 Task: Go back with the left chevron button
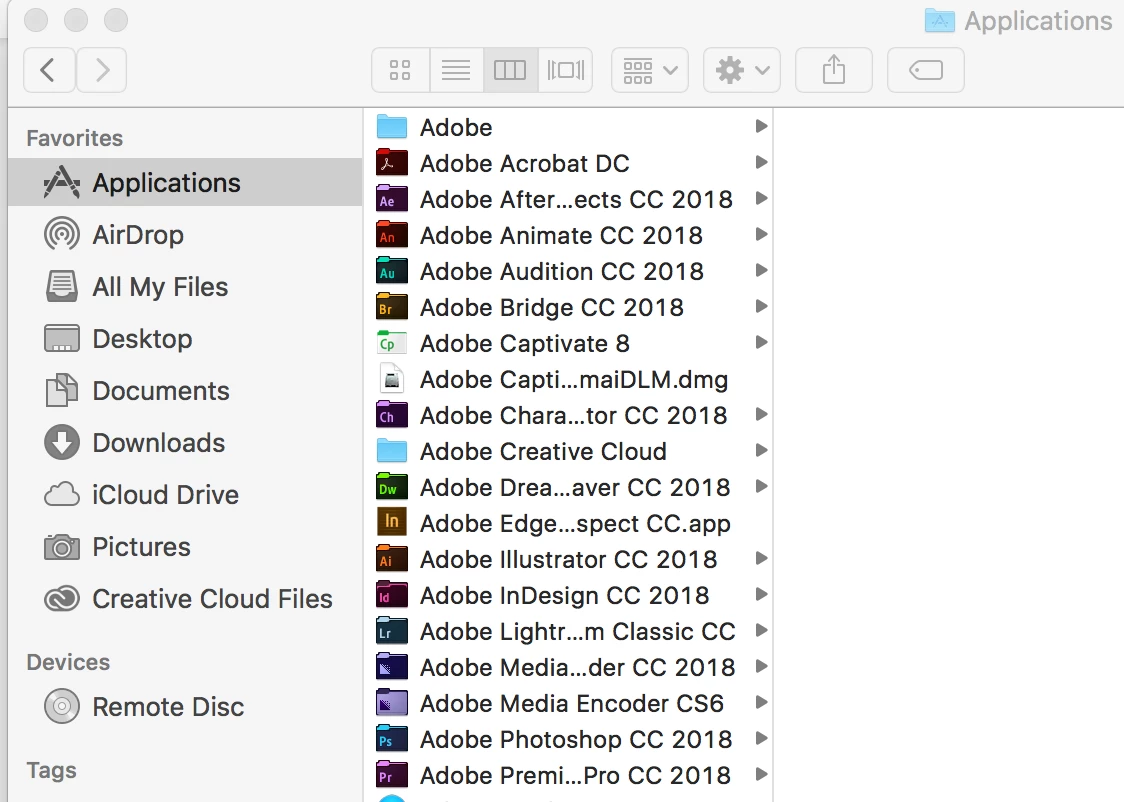(49, 70)
